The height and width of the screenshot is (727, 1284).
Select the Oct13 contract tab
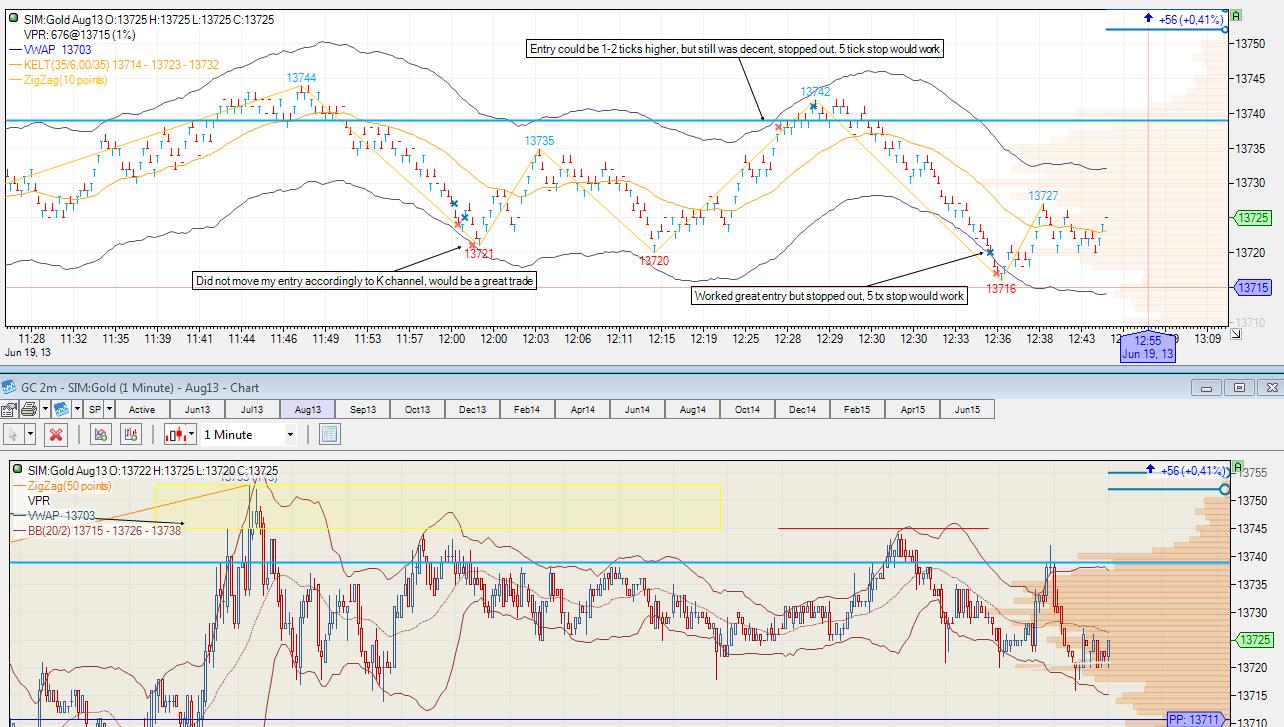click(418, 409)
